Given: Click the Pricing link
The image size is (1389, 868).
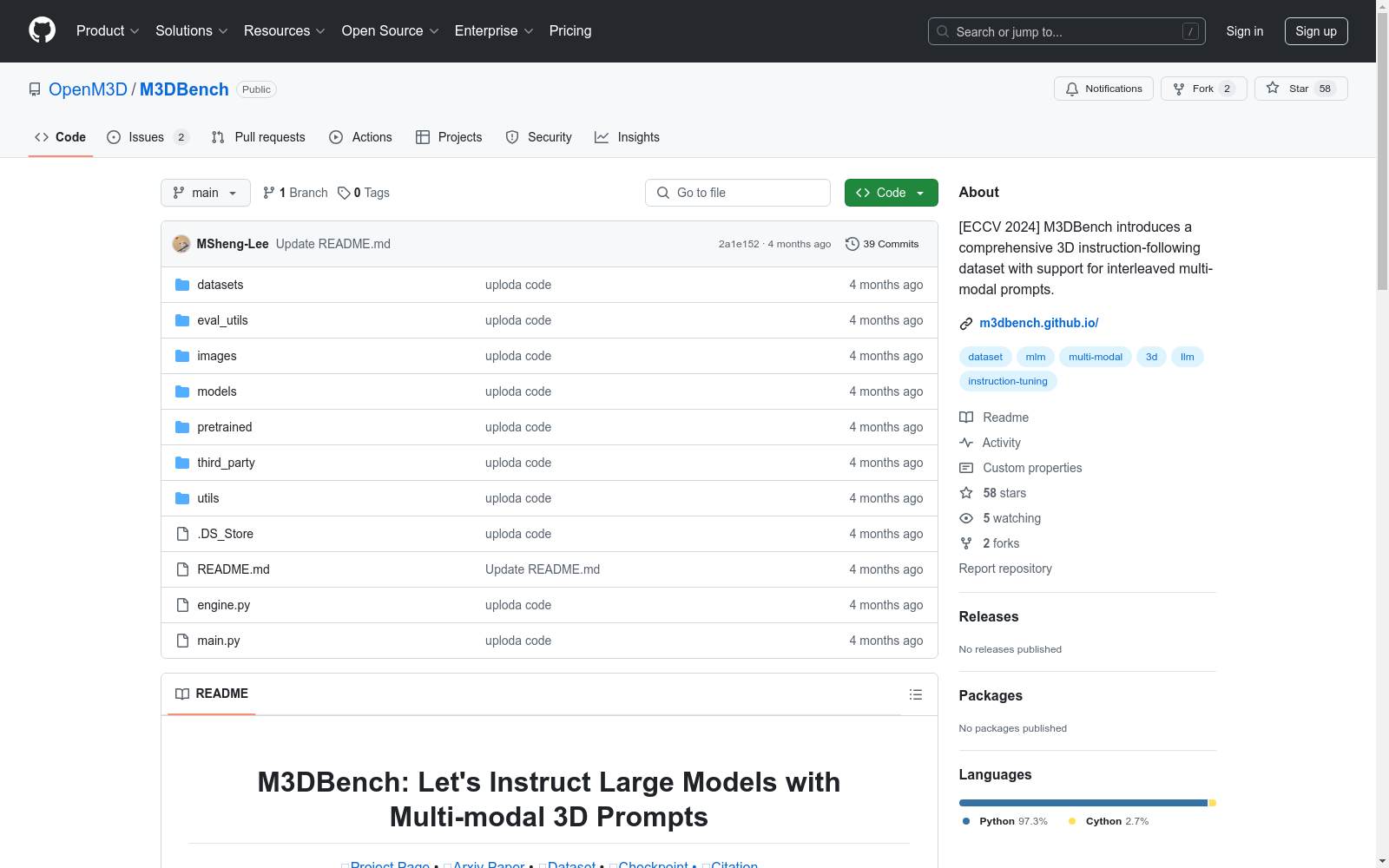Looking at the screenshot, I should coord(570,30).
